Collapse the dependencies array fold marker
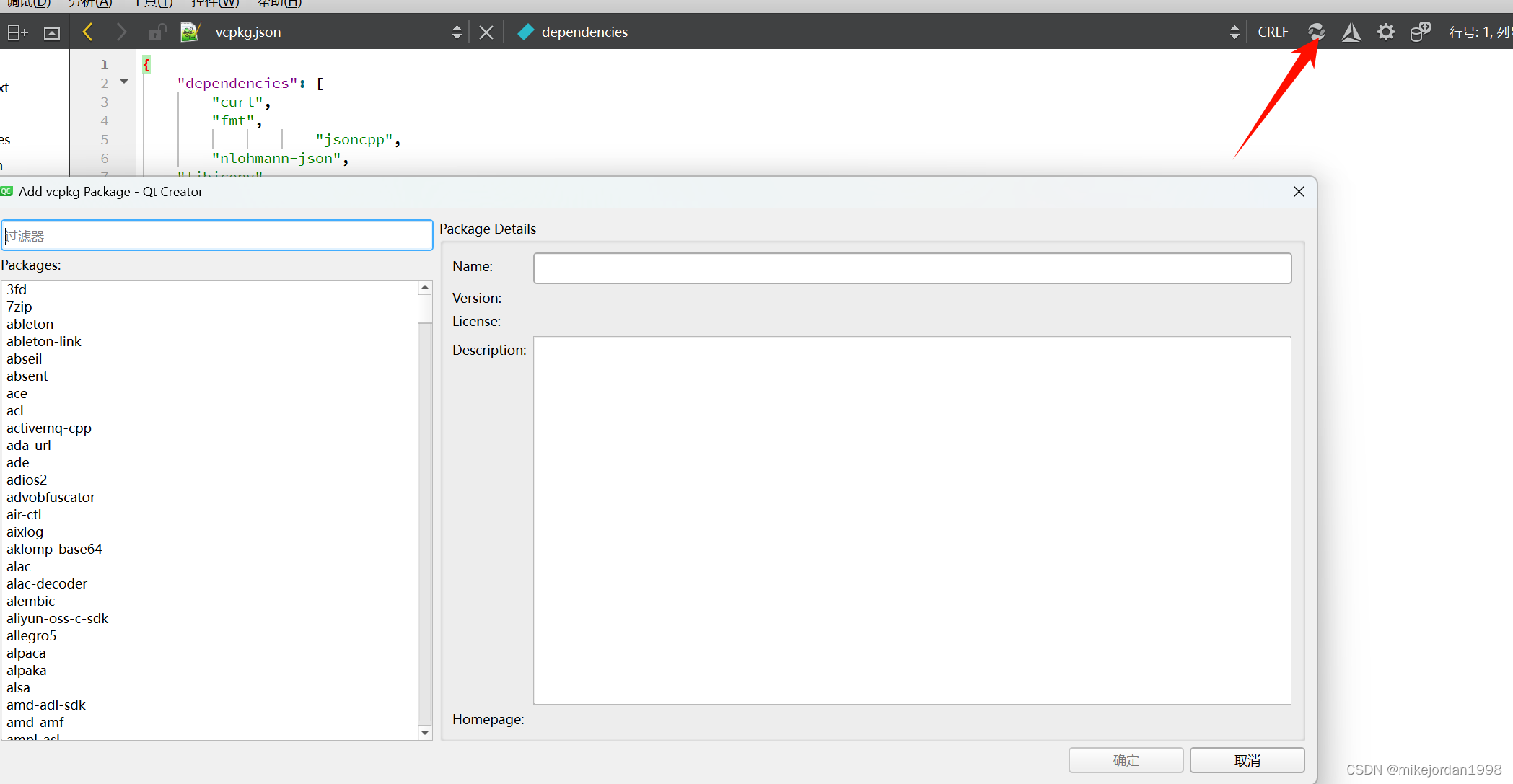 point(124,82)
